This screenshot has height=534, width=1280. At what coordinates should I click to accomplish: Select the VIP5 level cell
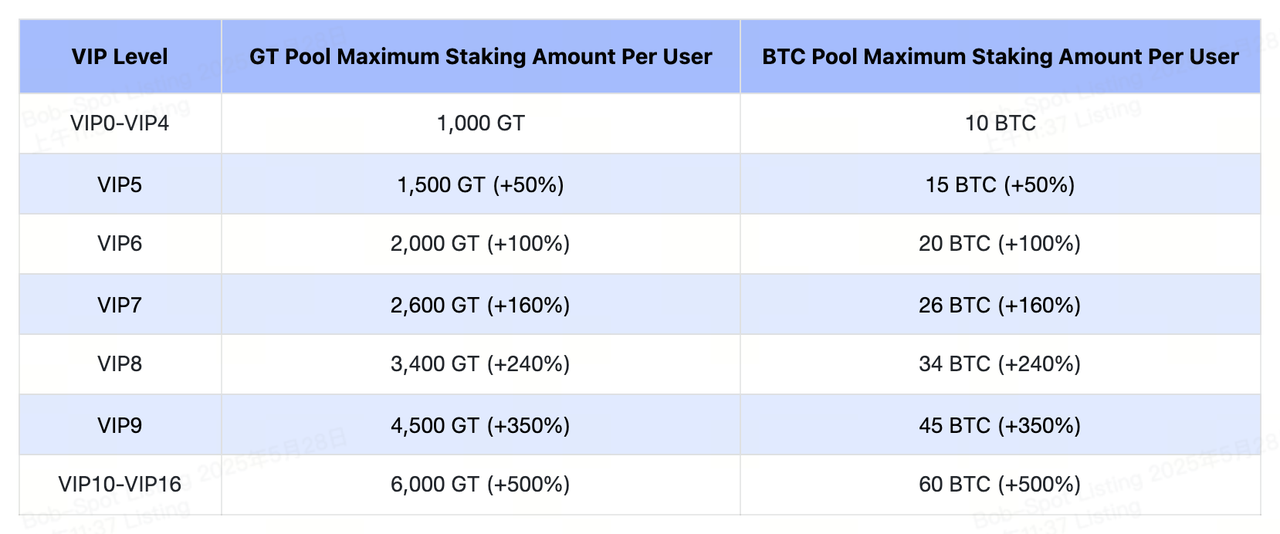tap(120, 184)
